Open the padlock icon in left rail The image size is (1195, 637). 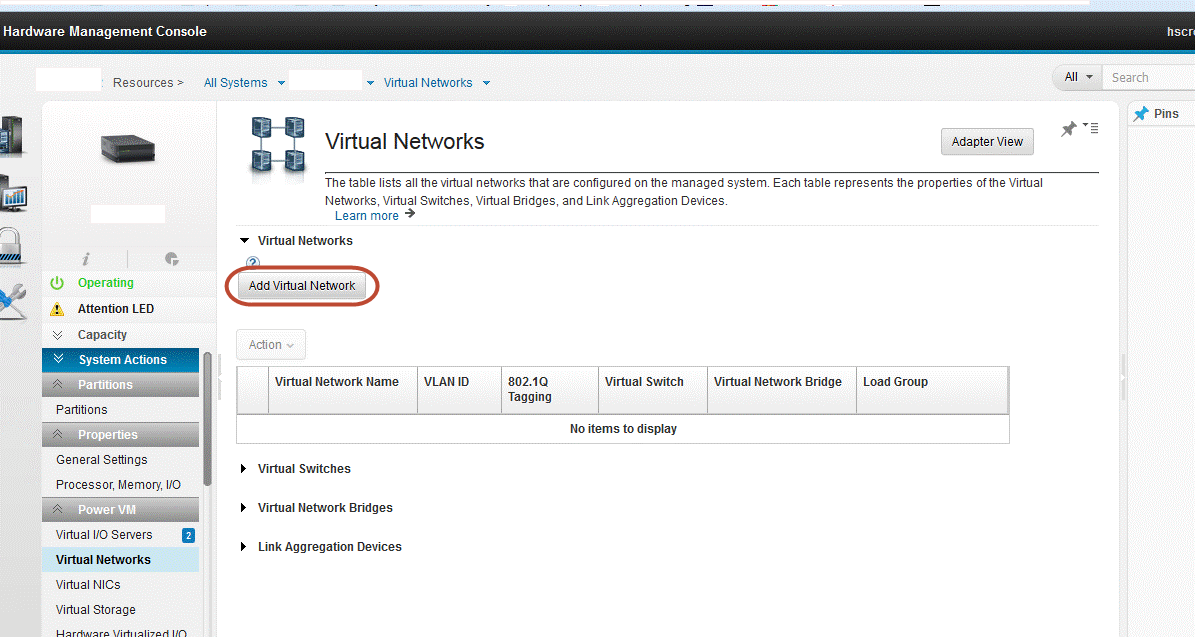(10, 245)
